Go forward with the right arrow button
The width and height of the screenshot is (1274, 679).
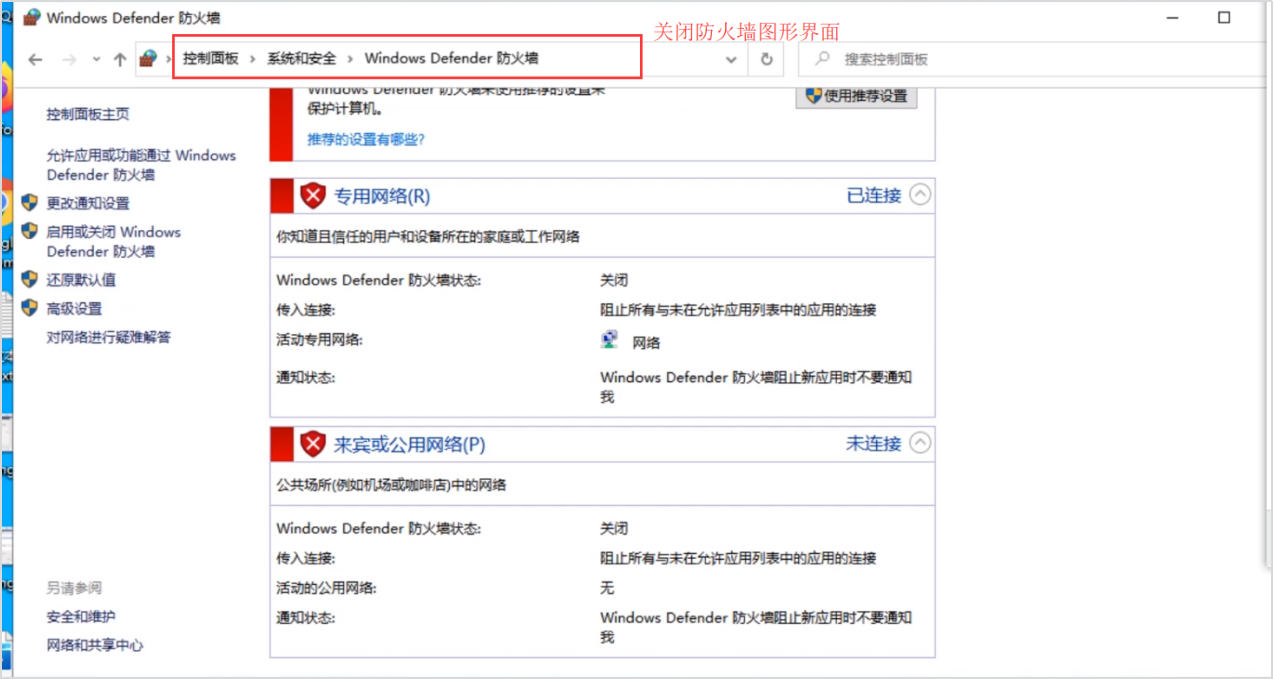[69, 60]
